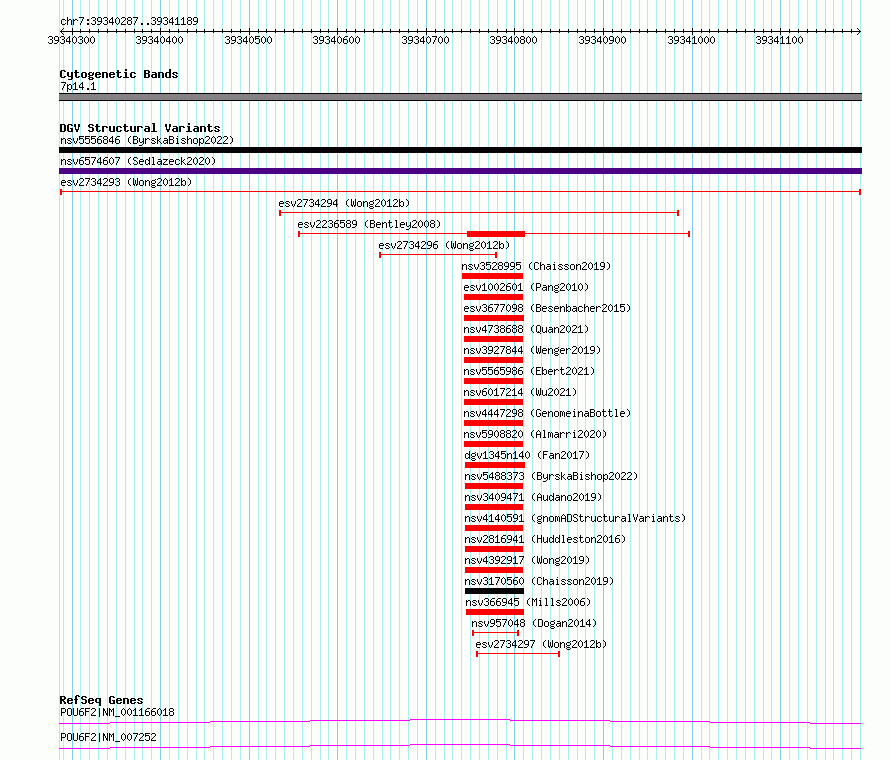Image resolution: width=890 pixels, height=760 pixels.
Task: Click the chr7:39340287..39341189 region label
Action: (129, 22)
